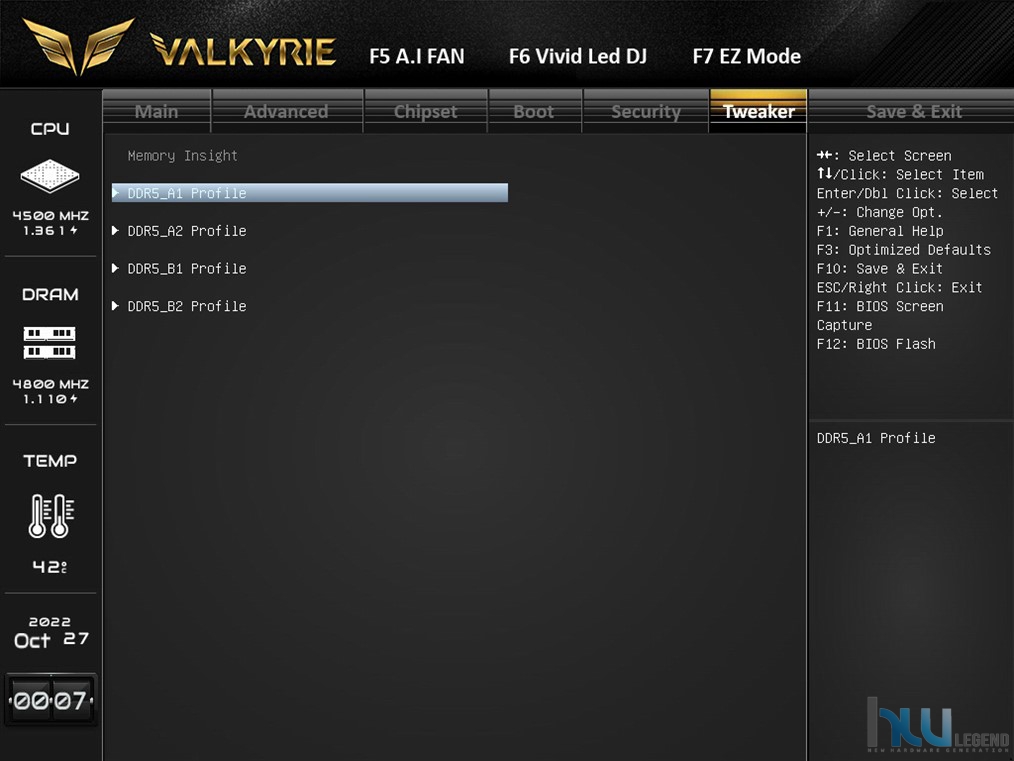Launch F6 Vivid Led DJ

click(x=578, y=57)
